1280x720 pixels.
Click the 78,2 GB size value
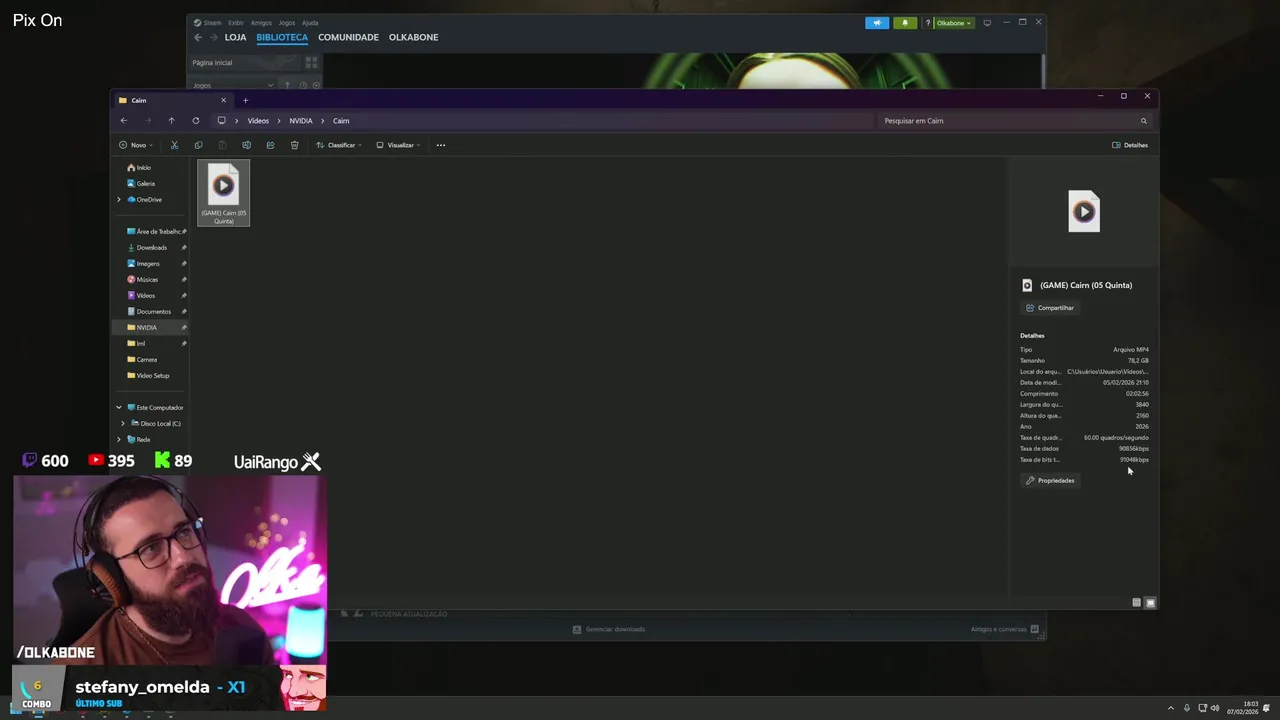point(1138,361)
